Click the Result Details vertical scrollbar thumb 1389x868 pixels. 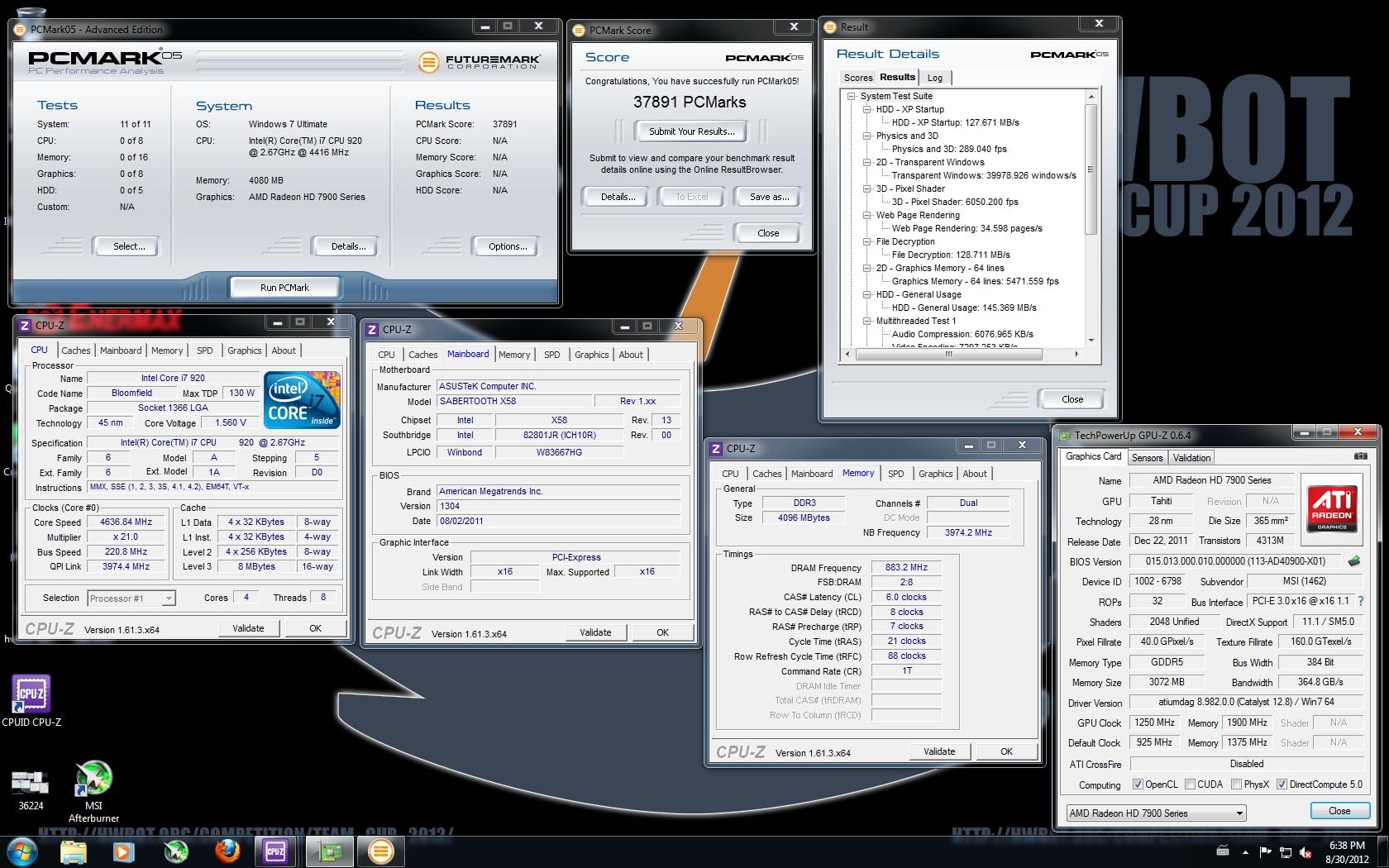[x=1091, y=170]
